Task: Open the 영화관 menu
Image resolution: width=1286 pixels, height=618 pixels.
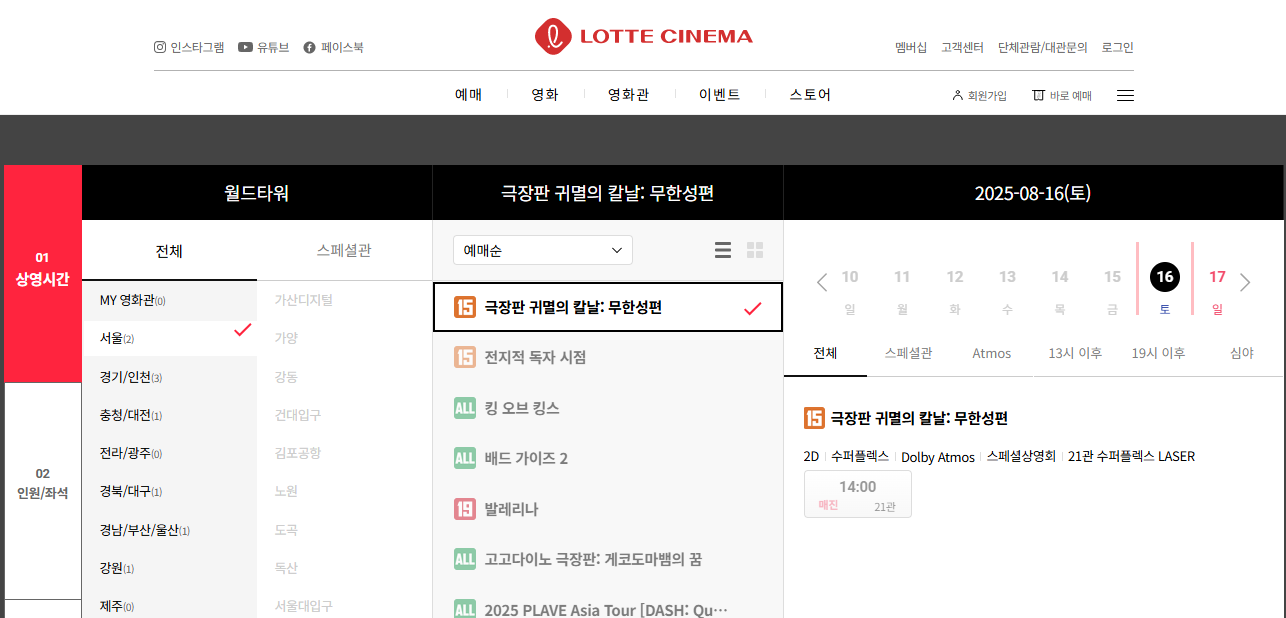Action: pos(628,95)
